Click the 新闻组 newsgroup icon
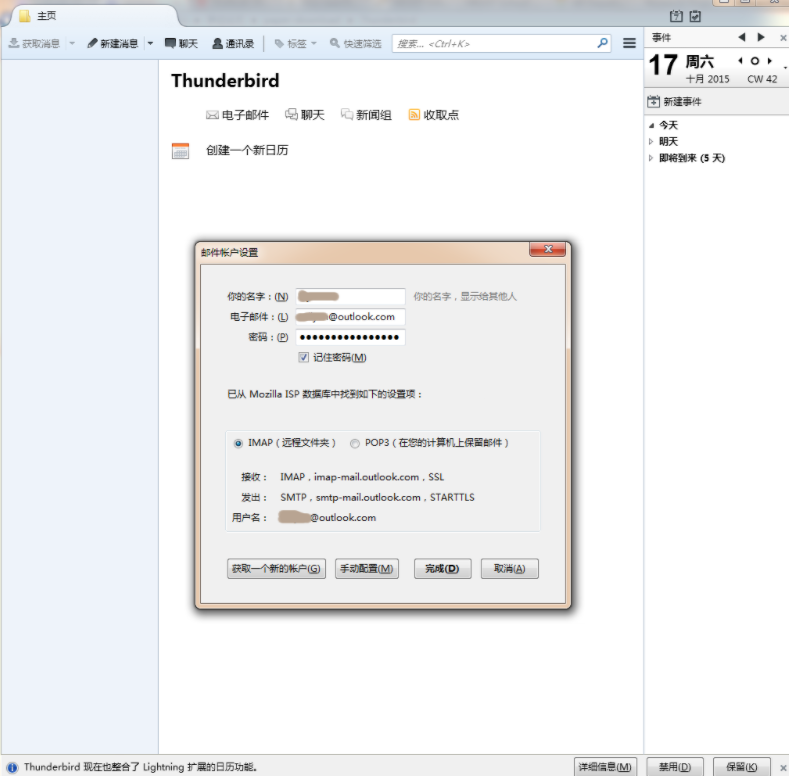The height and width of the screenshot is (776, 789). (x=347, y=115)
